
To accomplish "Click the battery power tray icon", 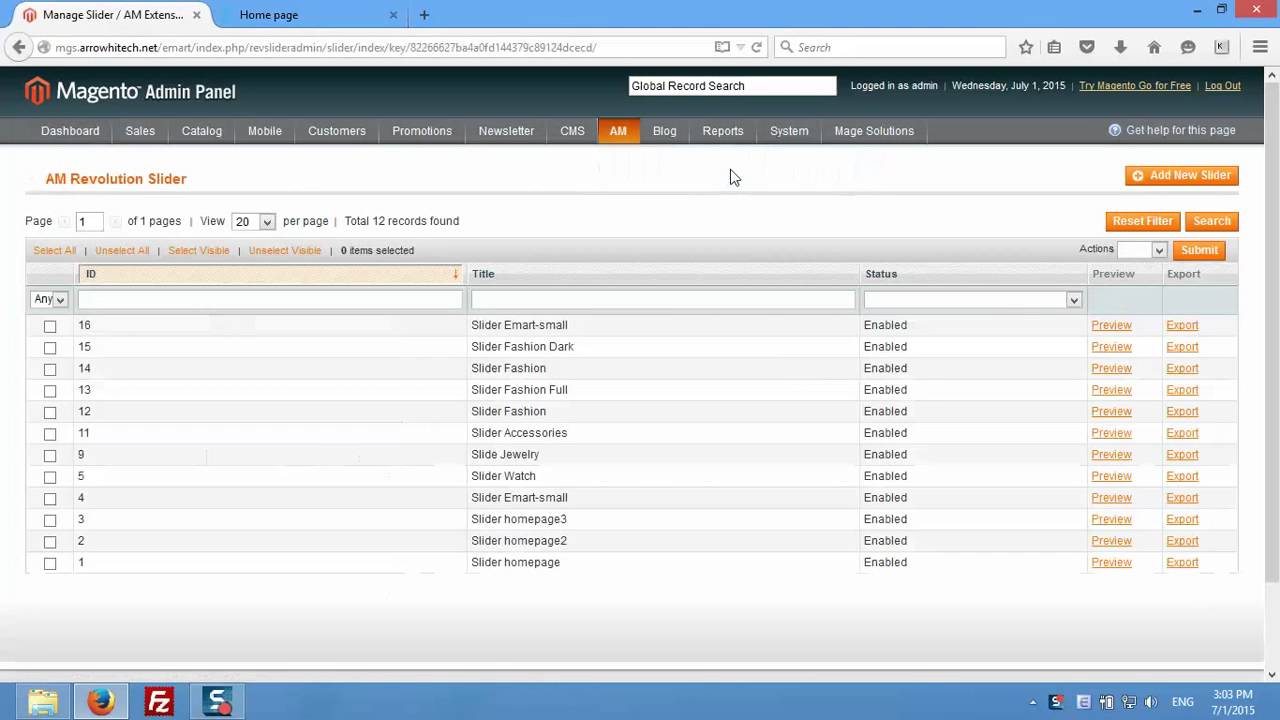I will click(x=1107, y=703).
